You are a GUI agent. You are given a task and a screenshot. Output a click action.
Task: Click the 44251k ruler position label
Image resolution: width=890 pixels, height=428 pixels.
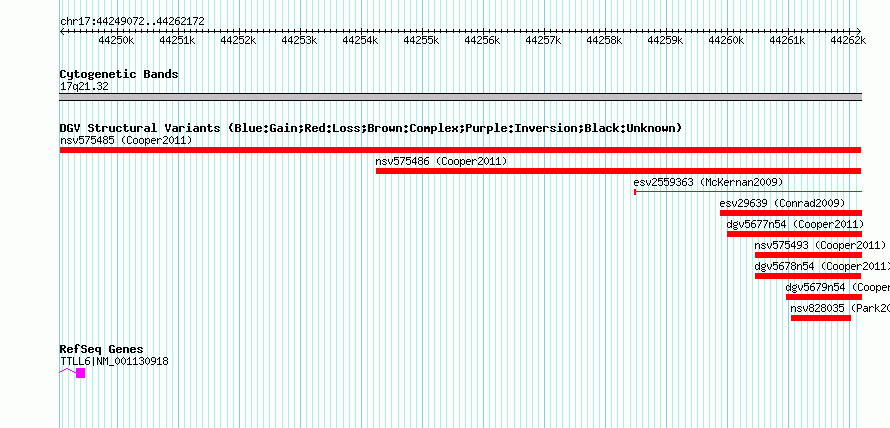[x=177, y=41]
